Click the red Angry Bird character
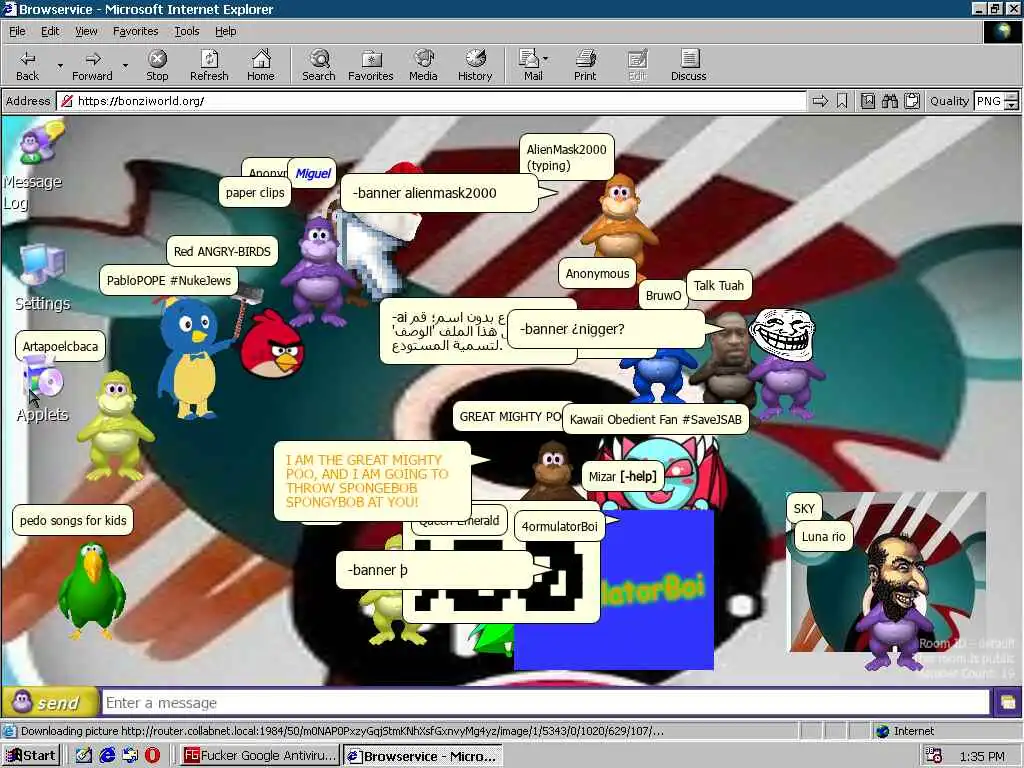The image size is (1024, 768). (272, 344)
